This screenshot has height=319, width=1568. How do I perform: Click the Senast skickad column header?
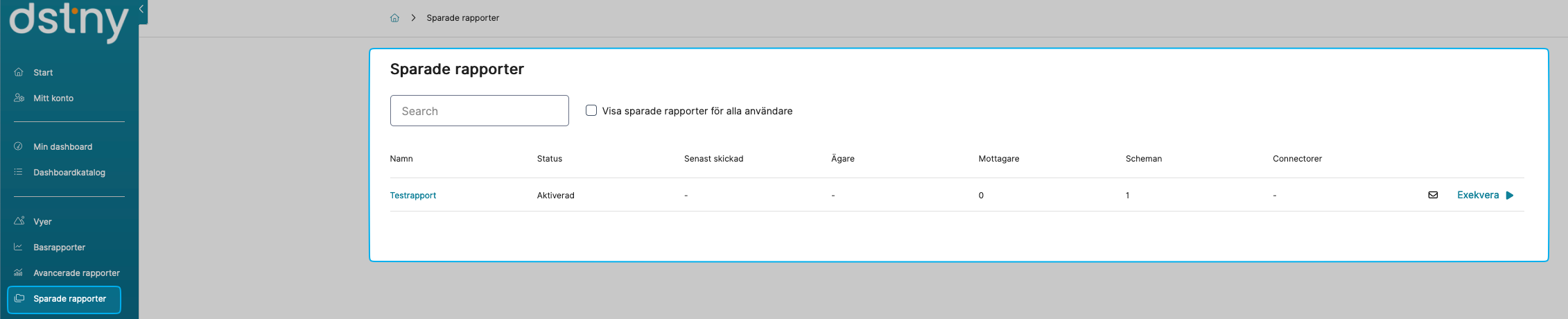713,159
